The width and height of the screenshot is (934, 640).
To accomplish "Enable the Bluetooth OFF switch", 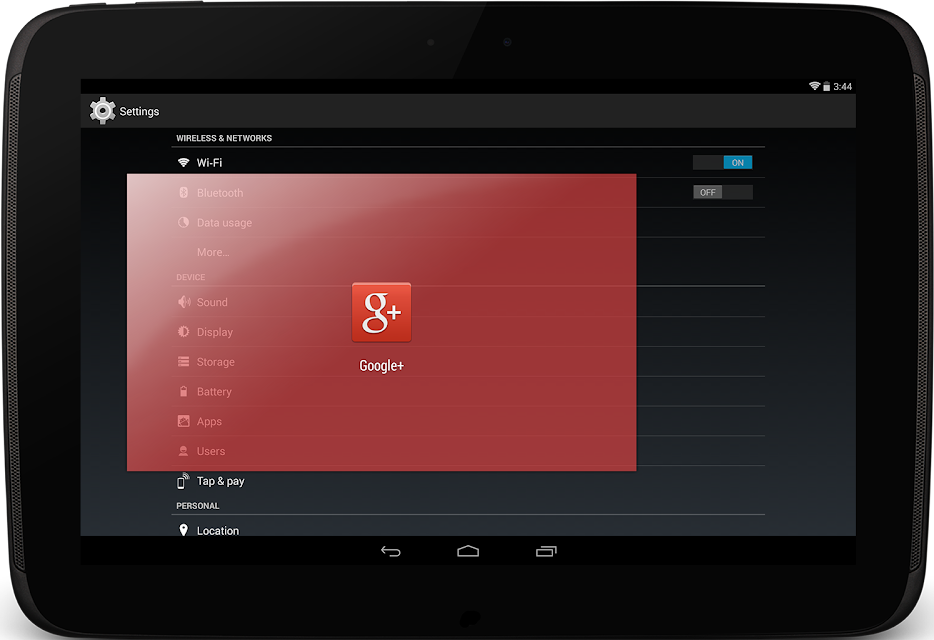I will (723, 192).
